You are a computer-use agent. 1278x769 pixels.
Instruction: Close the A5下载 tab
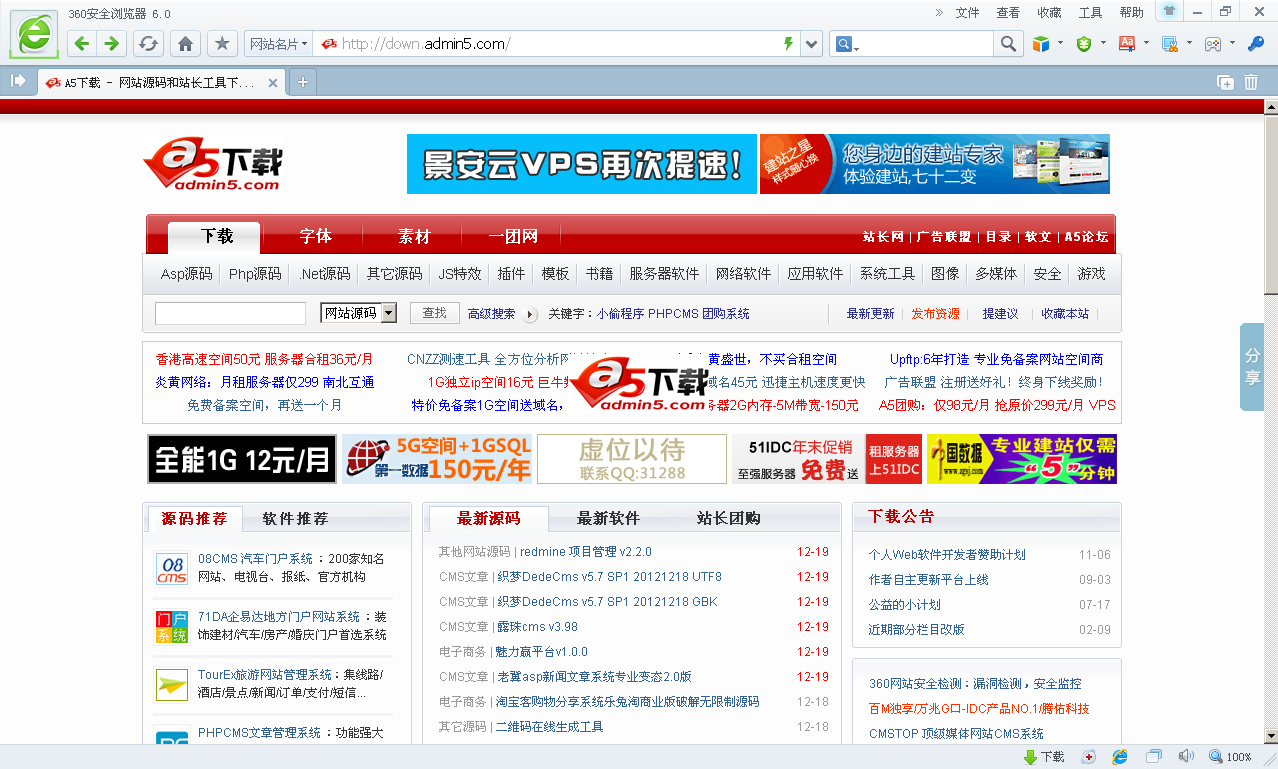[x=273, y=82]
